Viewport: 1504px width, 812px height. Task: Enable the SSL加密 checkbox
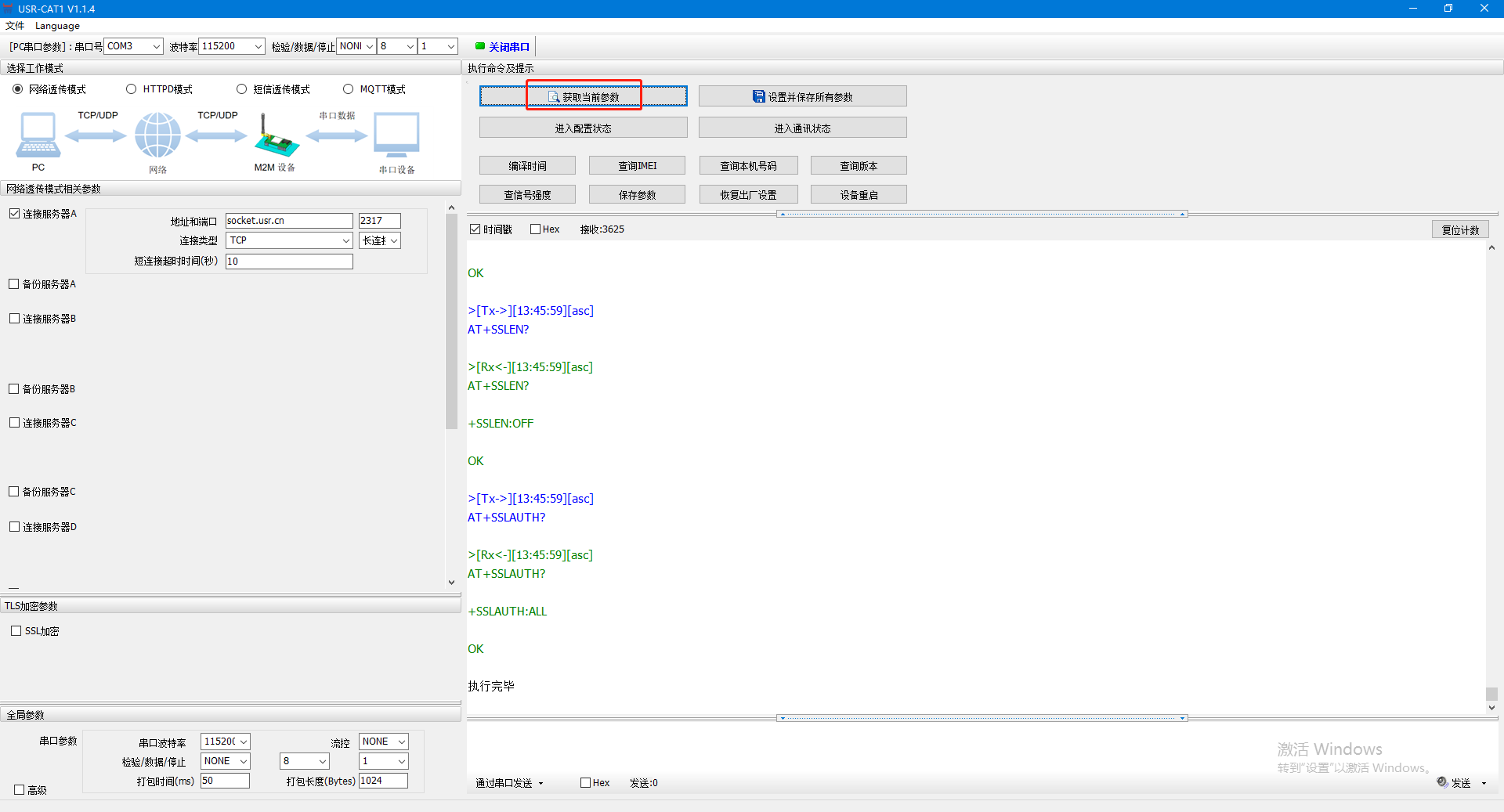16,631
